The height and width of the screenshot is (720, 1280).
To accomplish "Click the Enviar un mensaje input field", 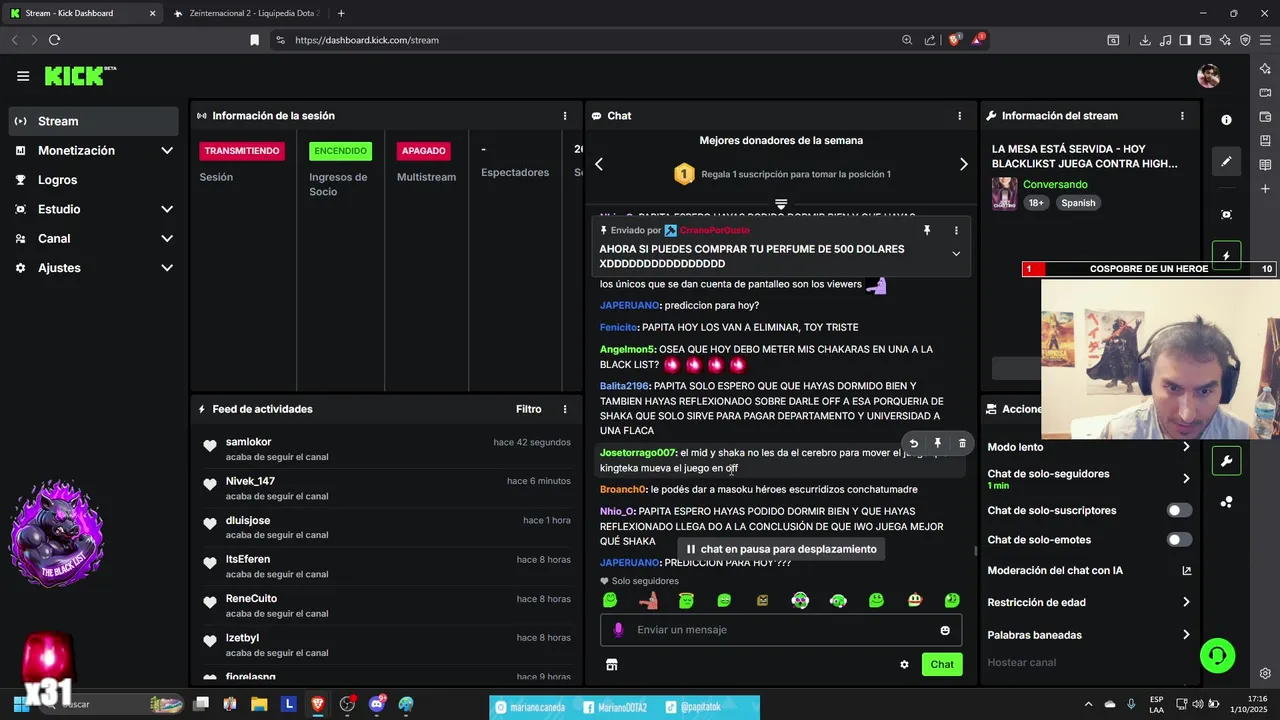I will (781, 630).
